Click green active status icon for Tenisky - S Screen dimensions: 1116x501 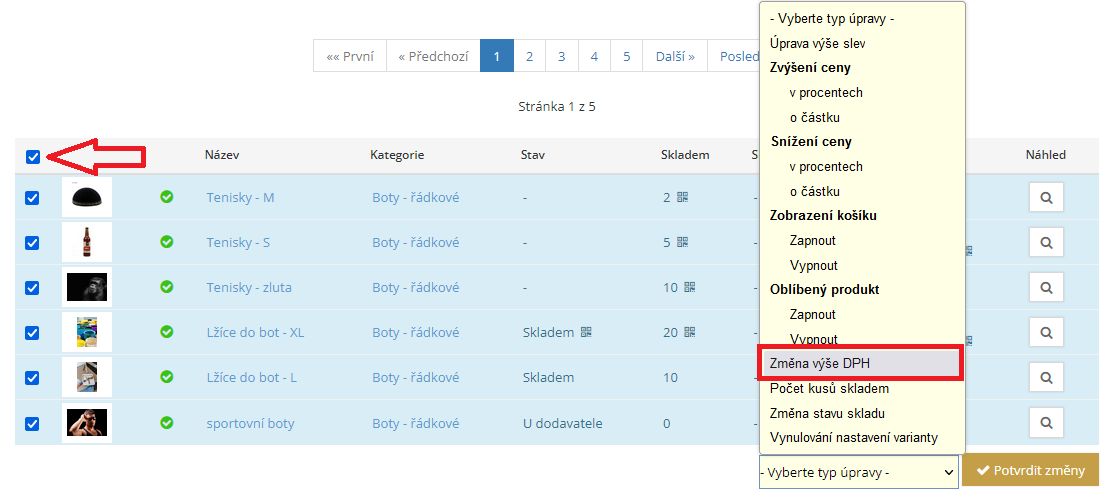pyautogui.click(x=167, y=242)
